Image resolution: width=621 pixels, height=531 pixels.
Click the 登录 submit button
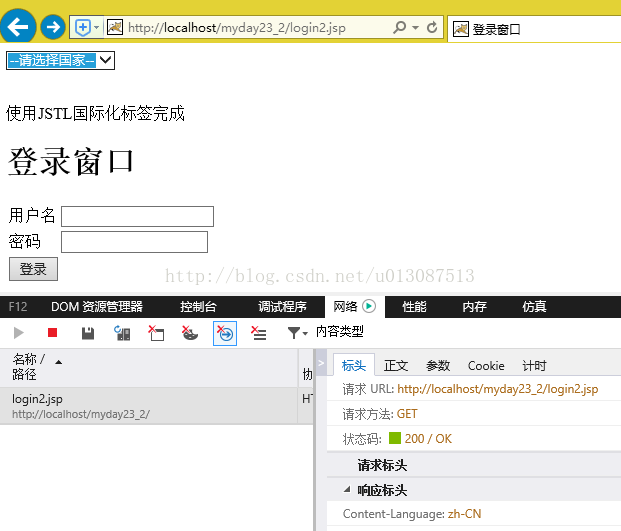33,269
